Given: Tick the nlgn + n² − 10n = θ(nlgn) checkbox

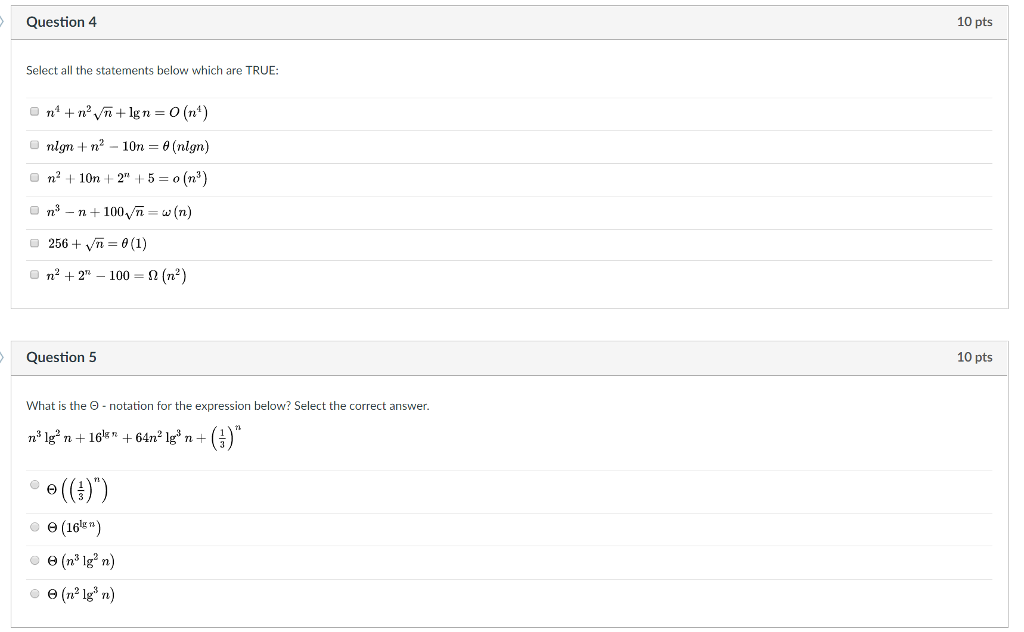Looking at the screenshot, I should (35, 144).
